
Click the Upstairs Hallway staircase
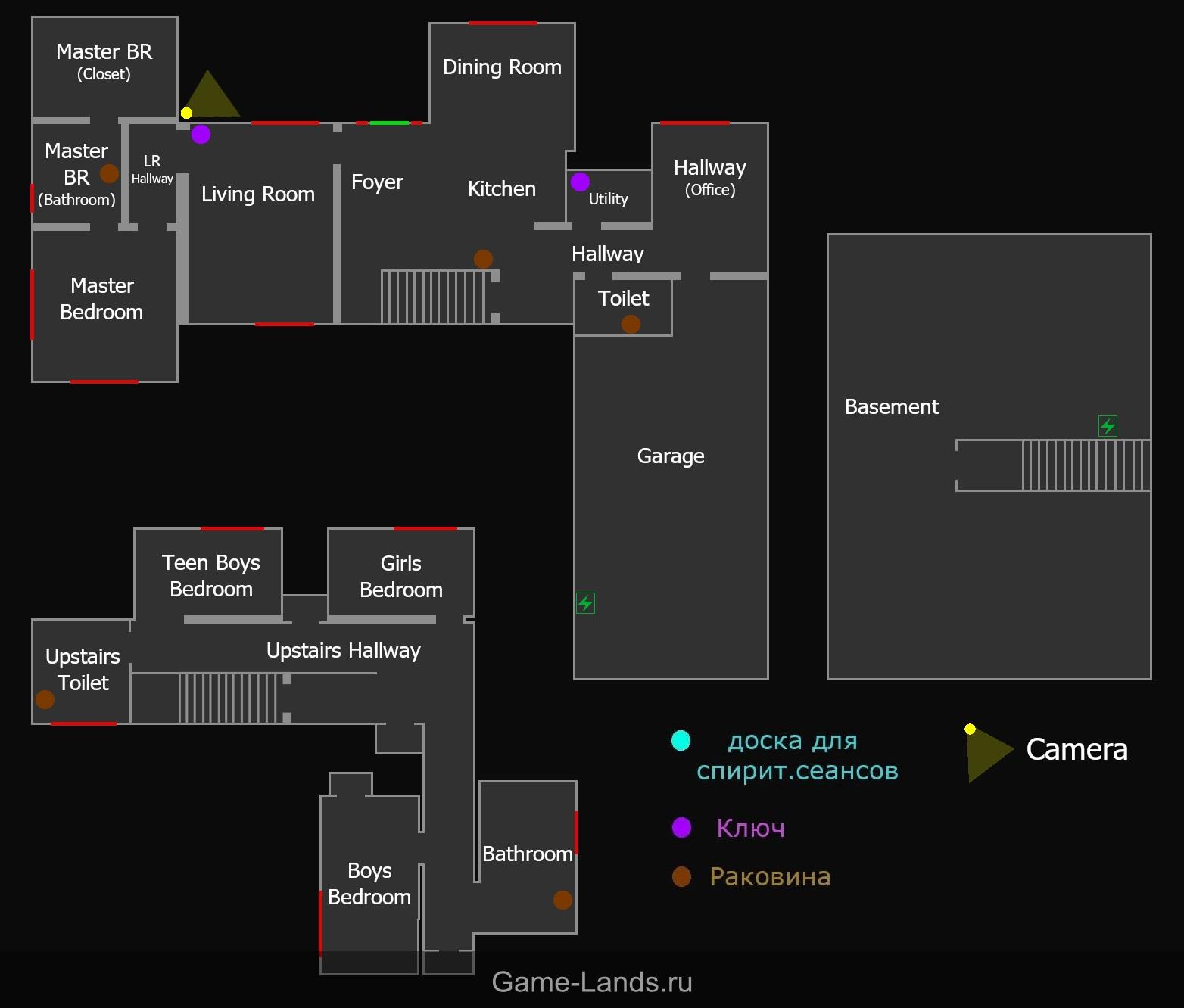(229, 698)
